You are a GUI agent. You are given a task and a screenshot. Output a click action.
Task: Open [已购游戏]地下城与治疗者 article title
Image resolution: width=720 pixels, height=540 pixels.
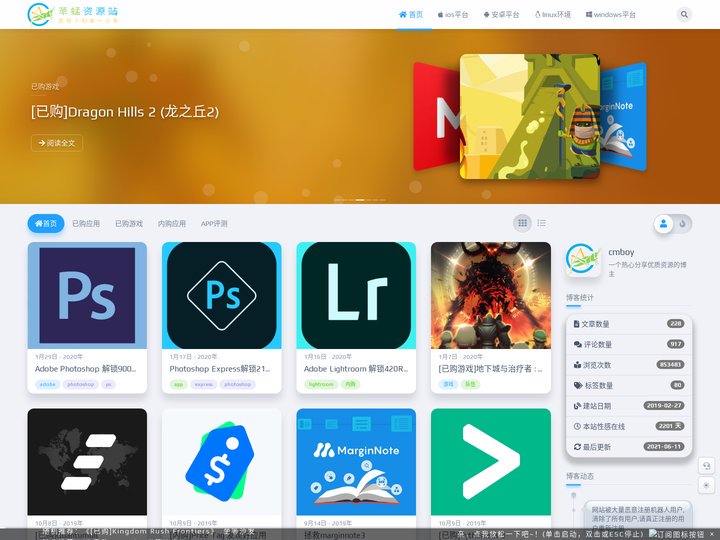(490, 369)
